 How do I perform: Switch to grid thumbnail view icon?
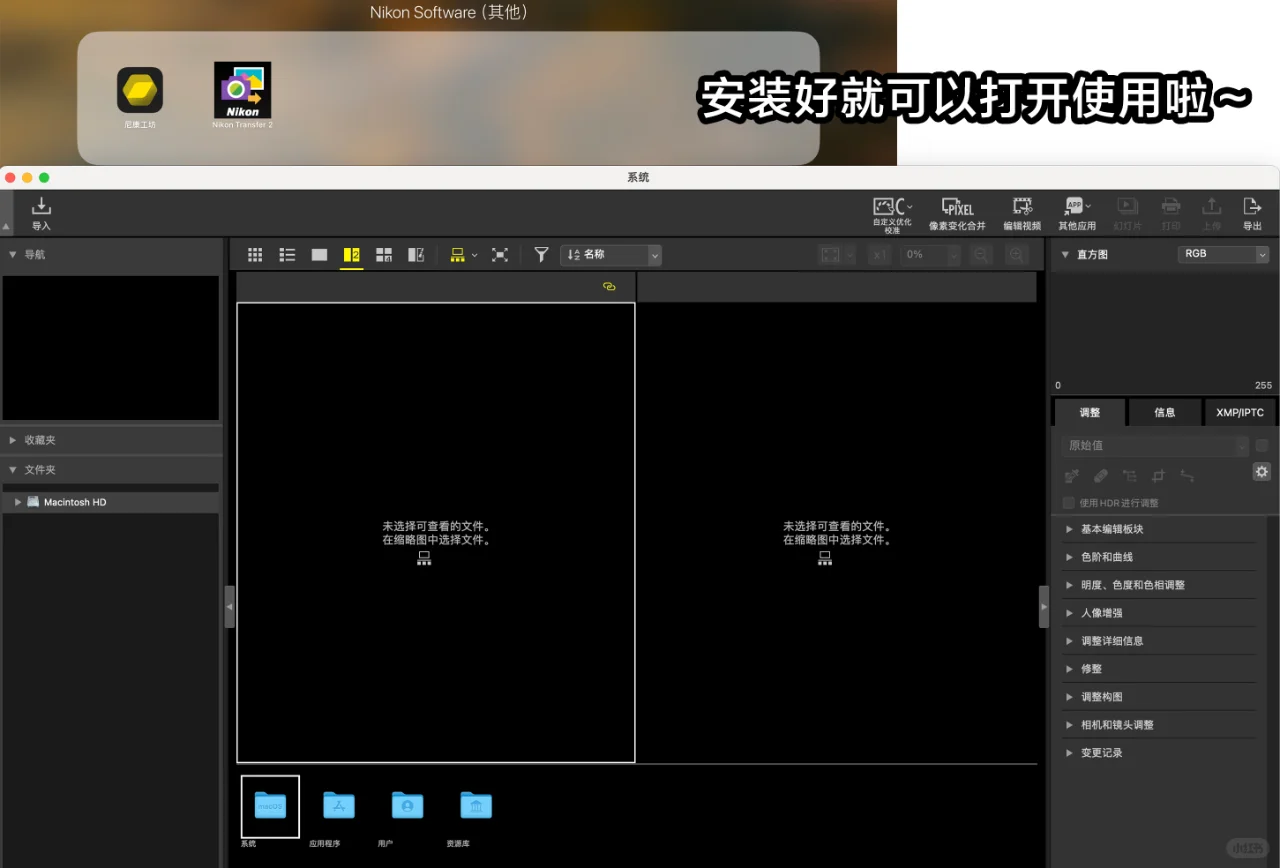pos(255,255)
